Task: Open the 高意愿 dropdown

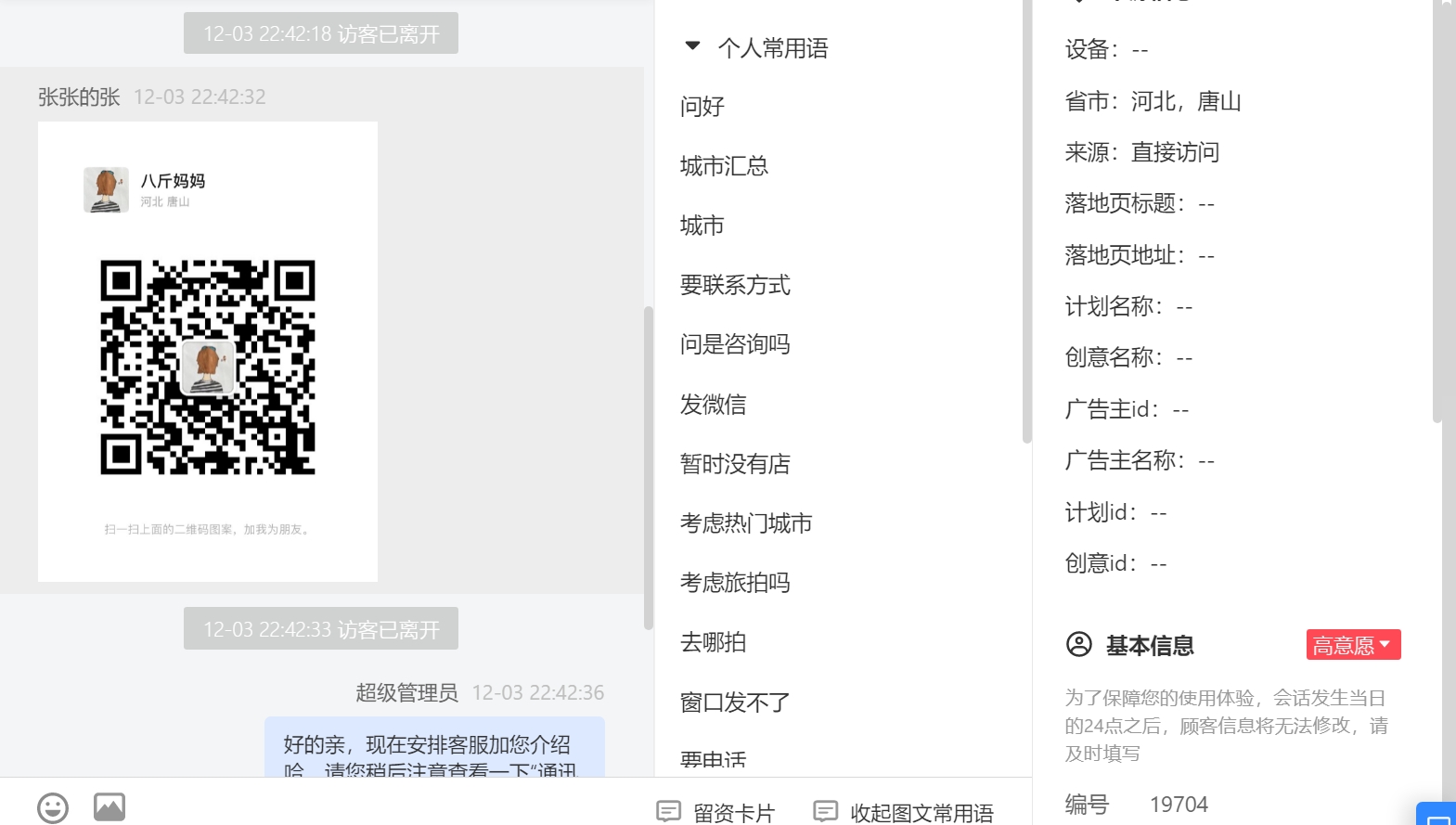Action: click(1353, 645)
